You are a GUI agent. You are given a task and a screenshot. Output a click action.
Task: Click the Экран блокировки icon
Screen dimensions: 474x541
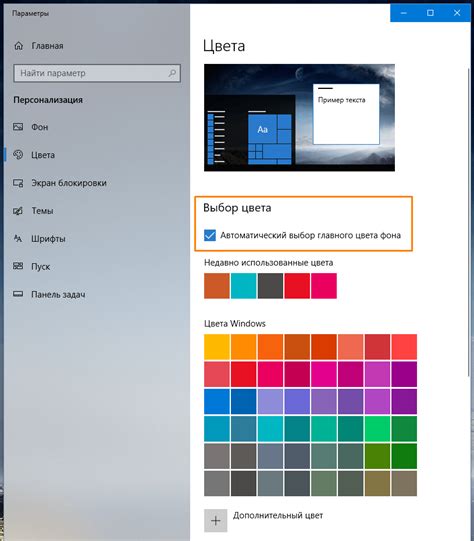coord(18,183)
